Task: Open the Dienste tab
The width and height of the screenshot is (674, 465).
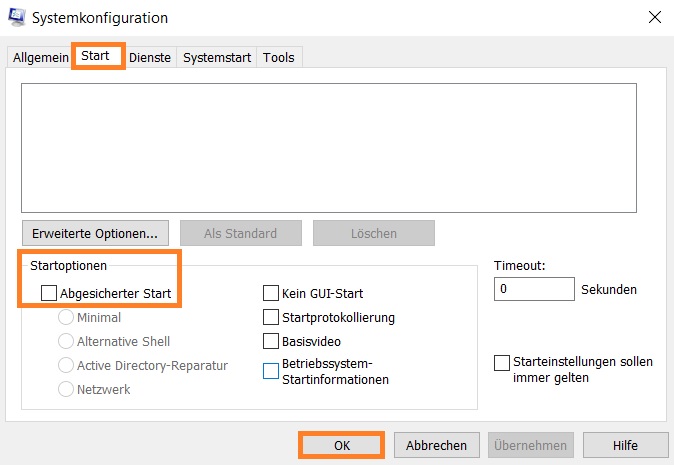Action: point(150,57)
